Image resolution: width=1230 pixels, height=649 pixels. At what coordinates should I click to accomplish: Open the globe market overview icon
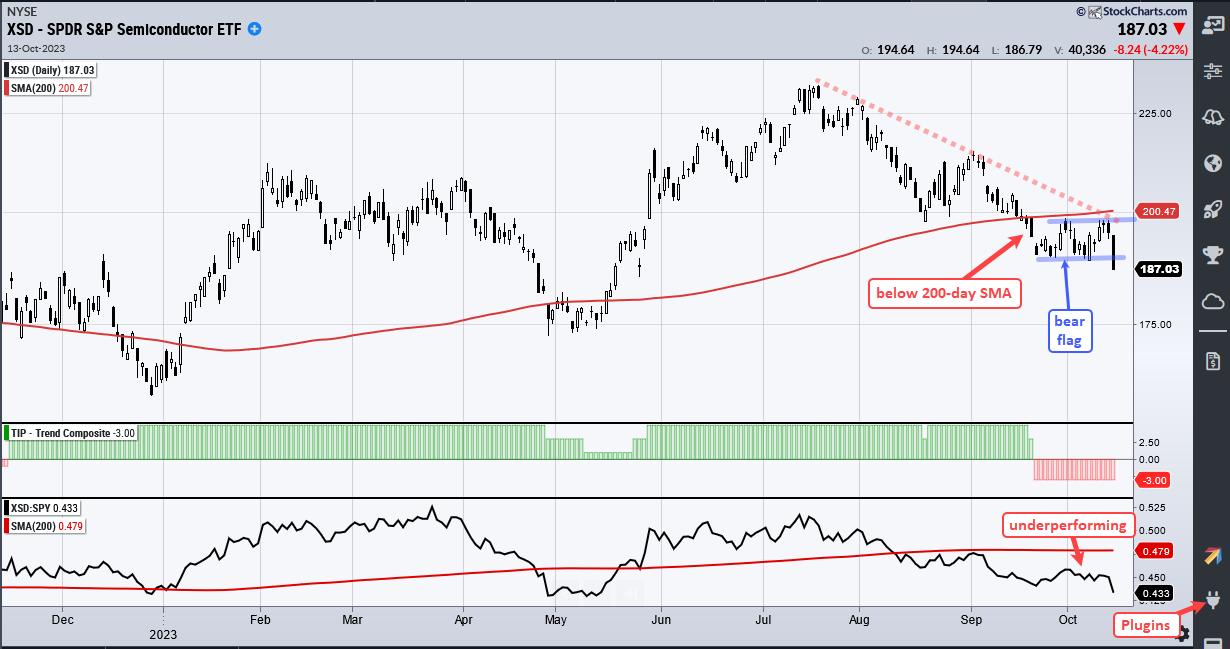(1212, 162)
